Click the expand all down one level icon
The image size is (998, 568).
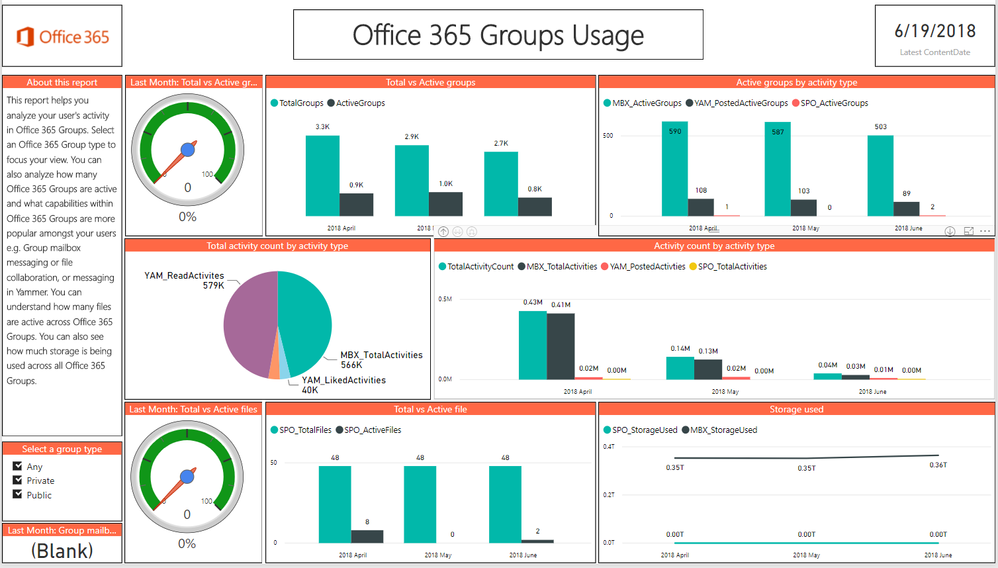[x=472, y=232]
